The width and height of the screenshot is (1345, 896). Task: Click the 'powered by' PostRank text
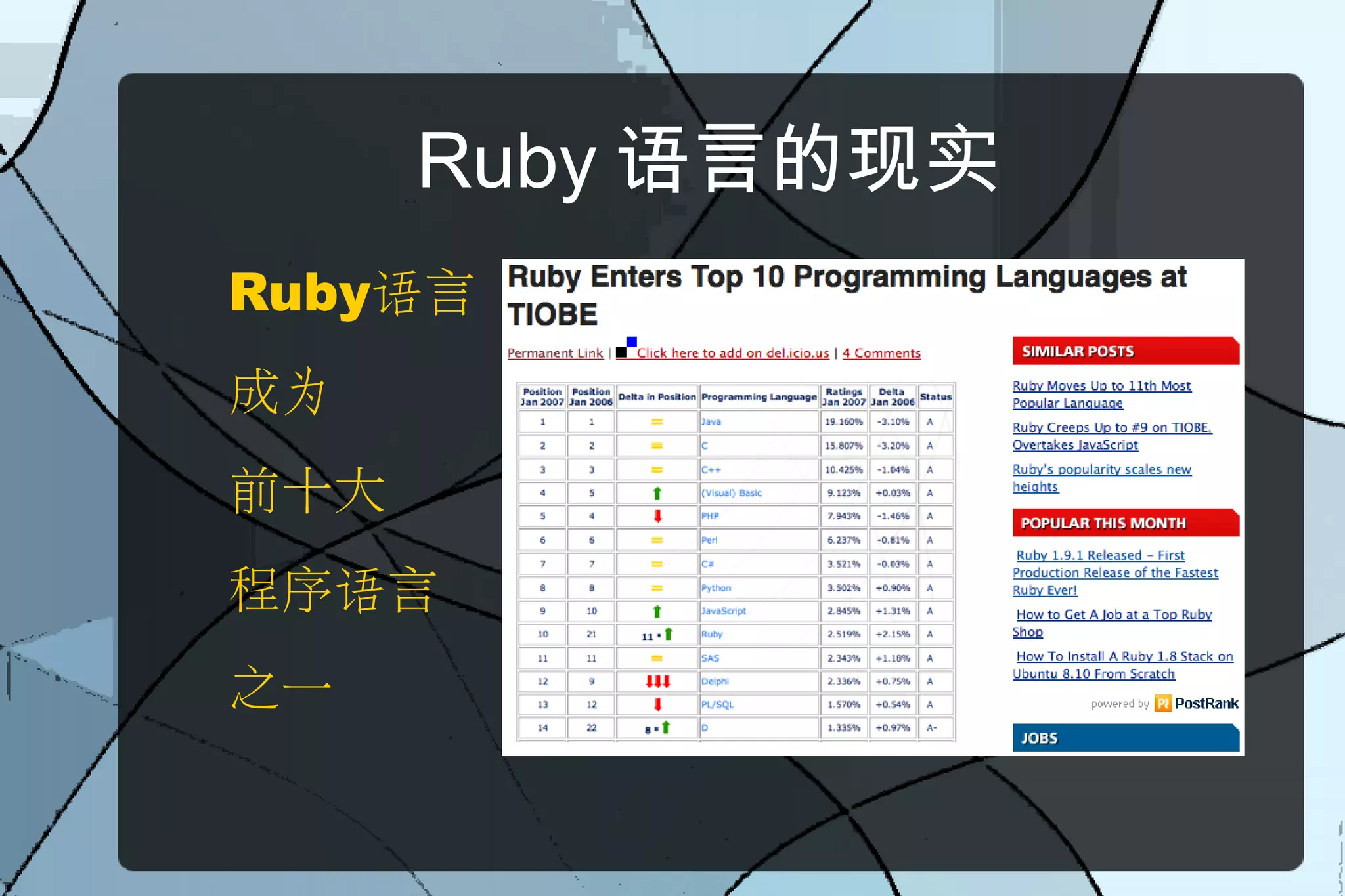click(x=1120, y=704)
